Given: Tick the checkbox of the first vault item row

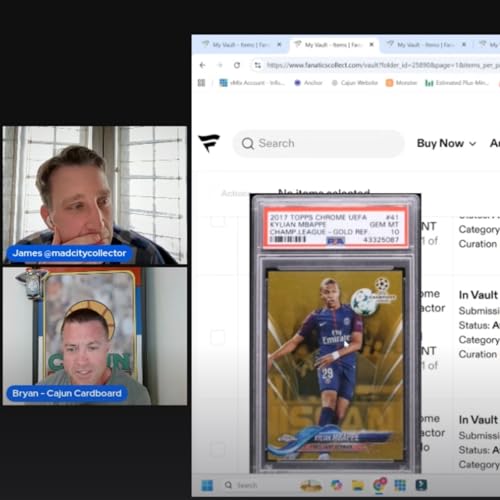Looking at the screenshot, I should tap(218, 221).
